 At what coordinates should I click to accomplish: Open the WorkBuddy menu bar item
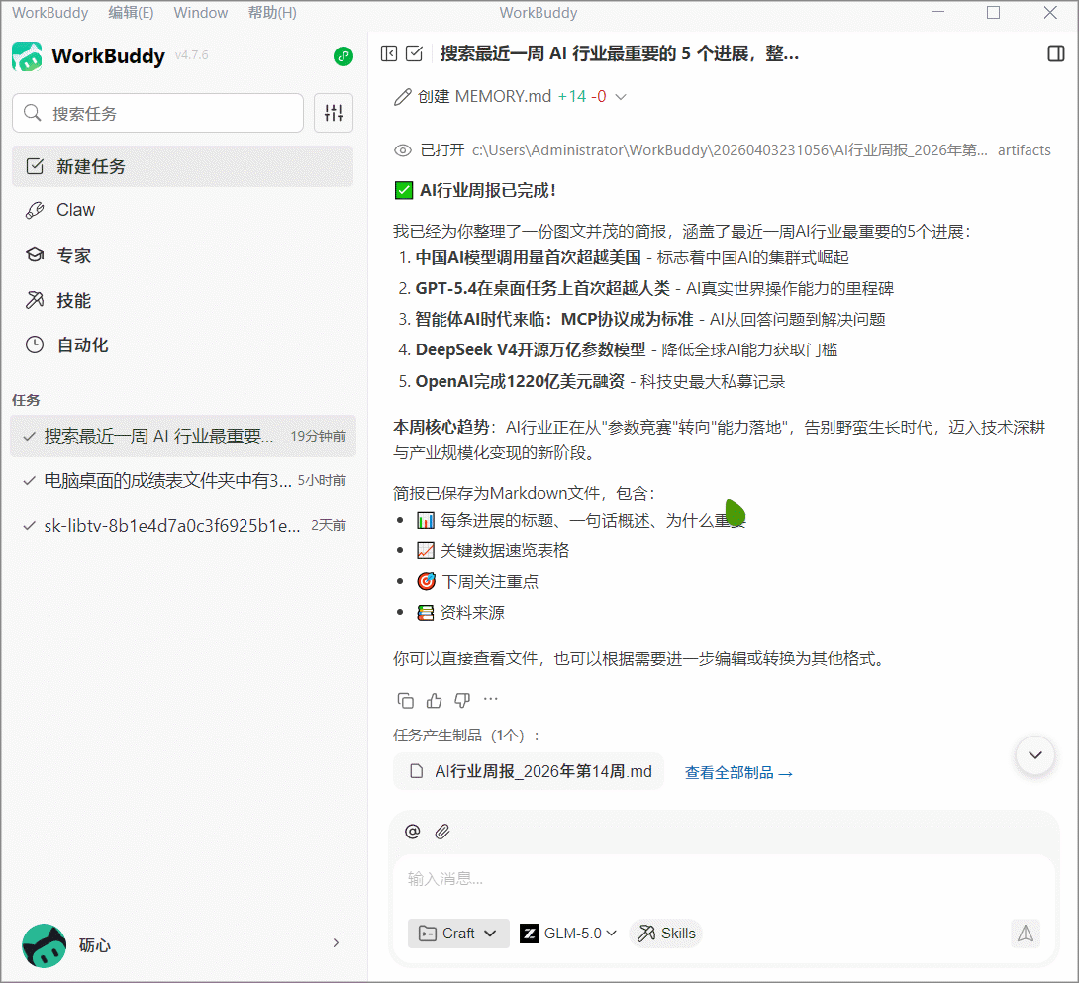pyautogui.click(x=50, y=13)
